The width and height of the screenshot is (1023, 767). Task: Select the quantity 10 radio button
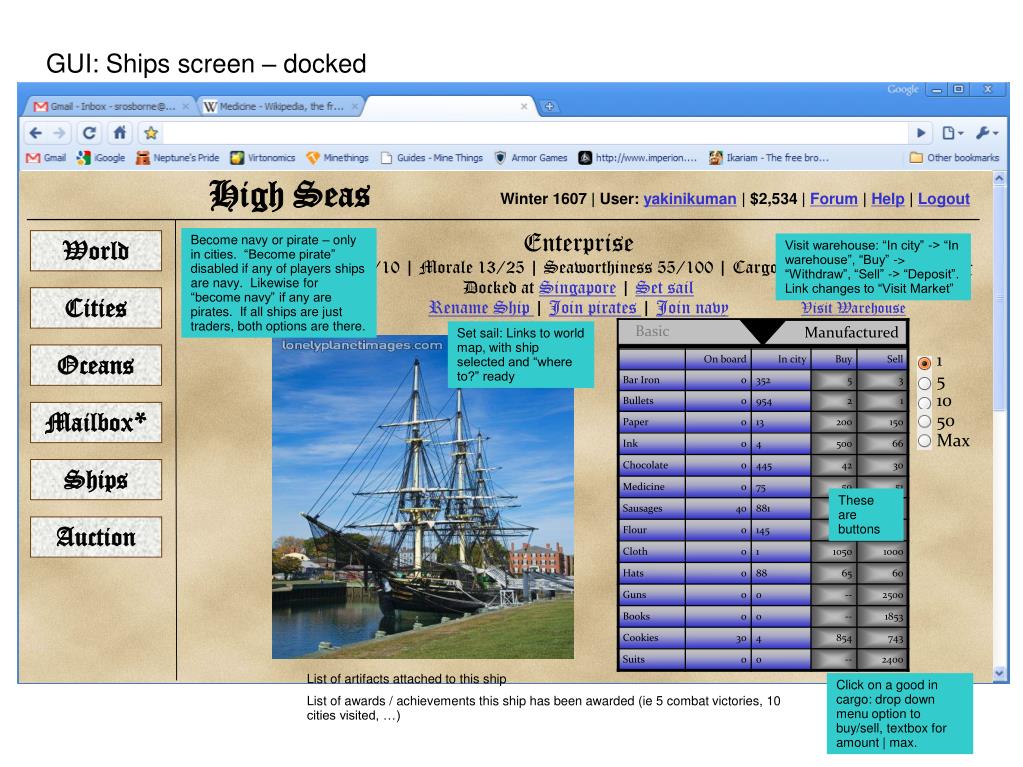pos(924,402)
